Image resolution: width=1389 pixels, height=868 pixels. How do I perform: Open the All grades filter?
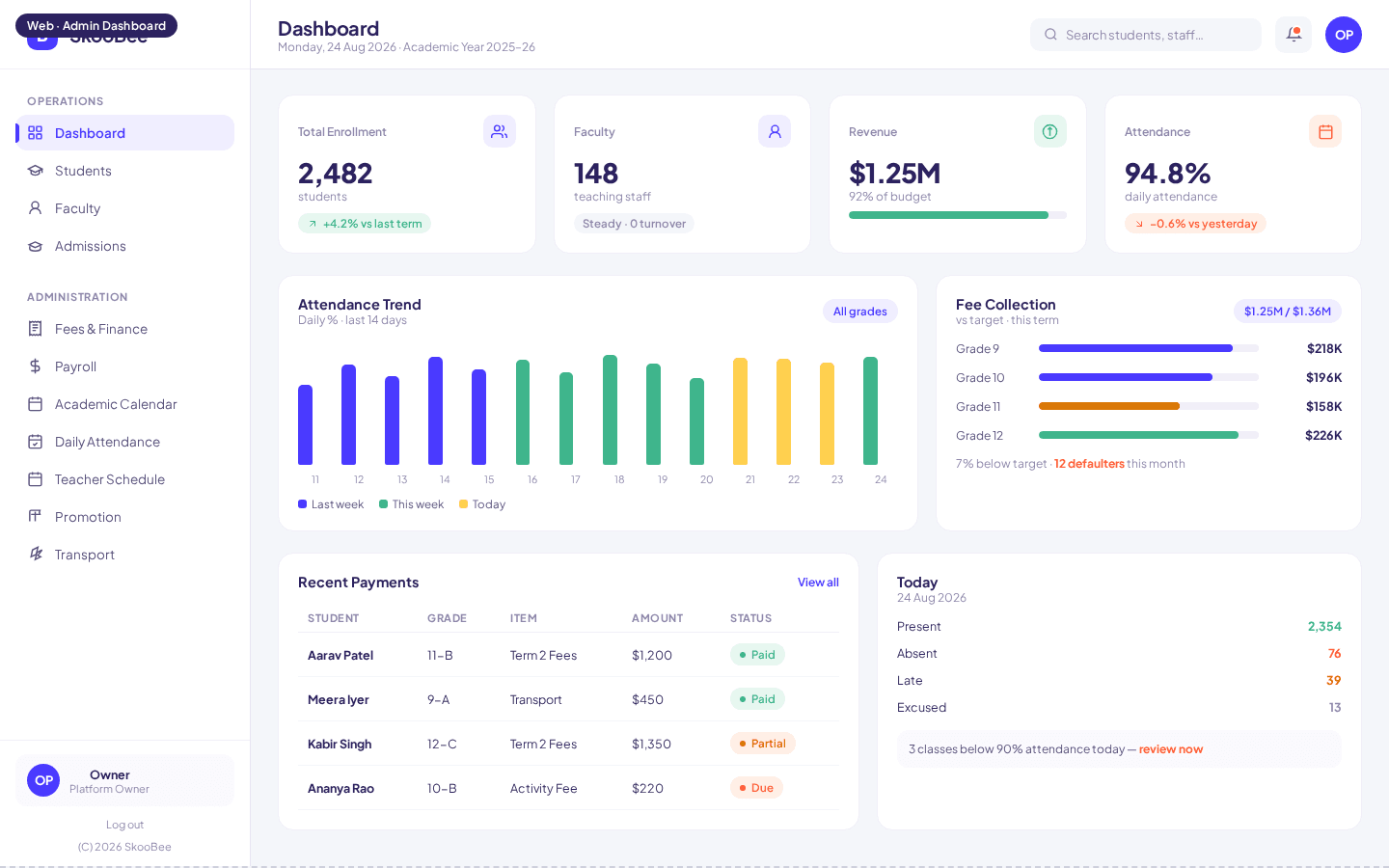click(x=860, y=312)
